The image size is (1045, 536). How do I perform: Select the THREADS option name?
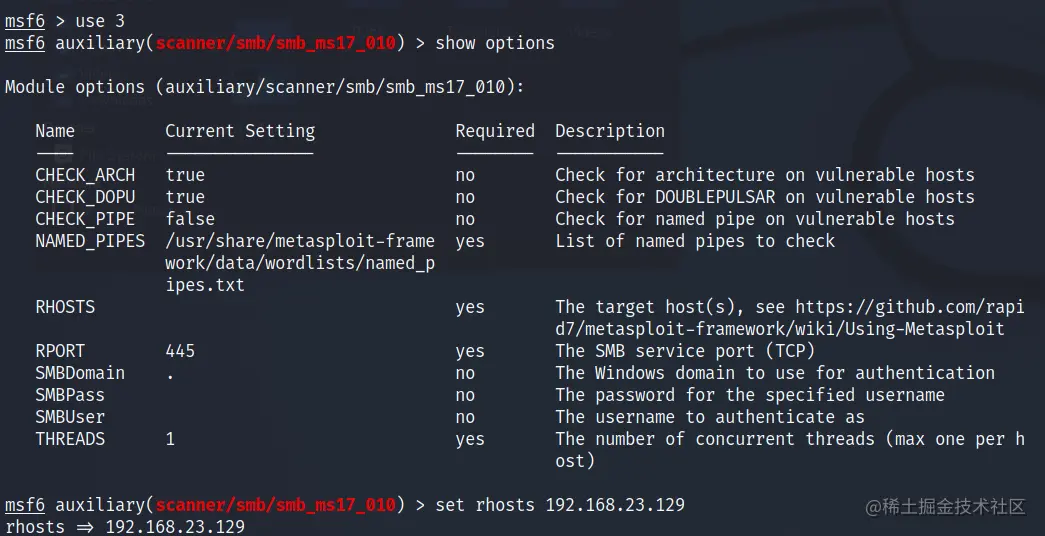70,439
